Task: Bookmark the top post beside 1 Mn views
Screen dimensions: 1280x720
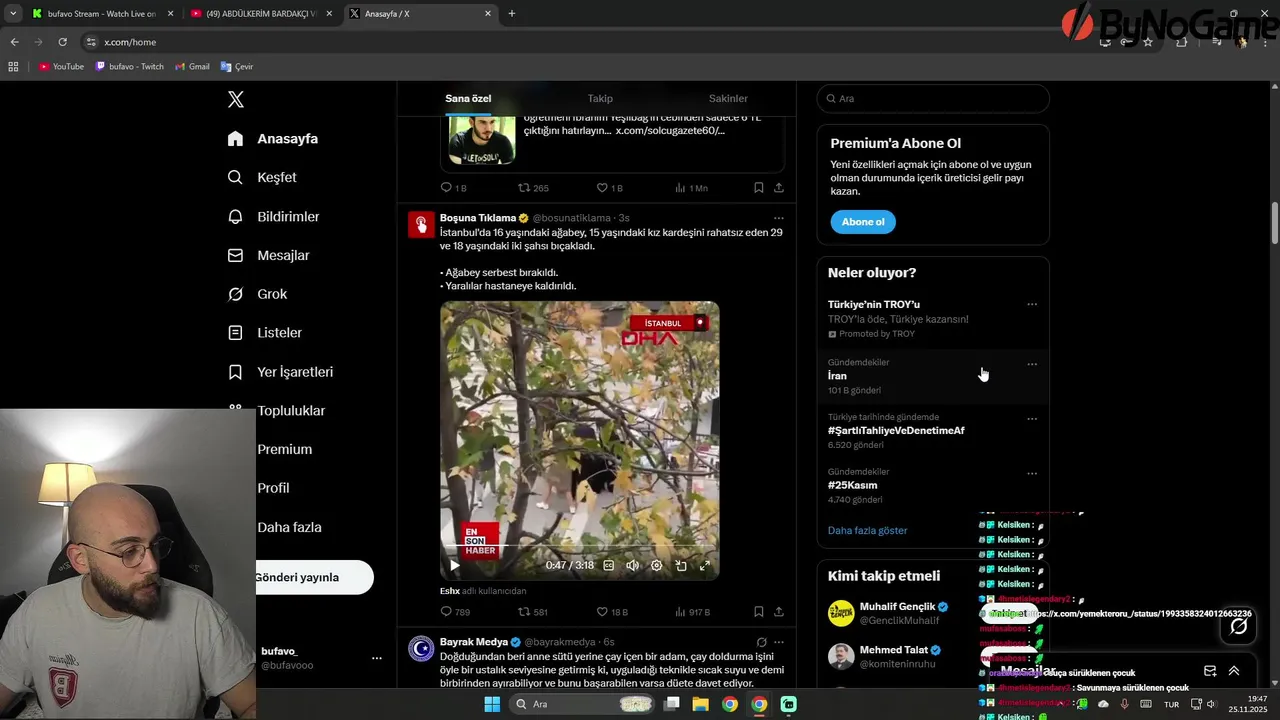Action: pyautogui.click(x=759, y=188)
